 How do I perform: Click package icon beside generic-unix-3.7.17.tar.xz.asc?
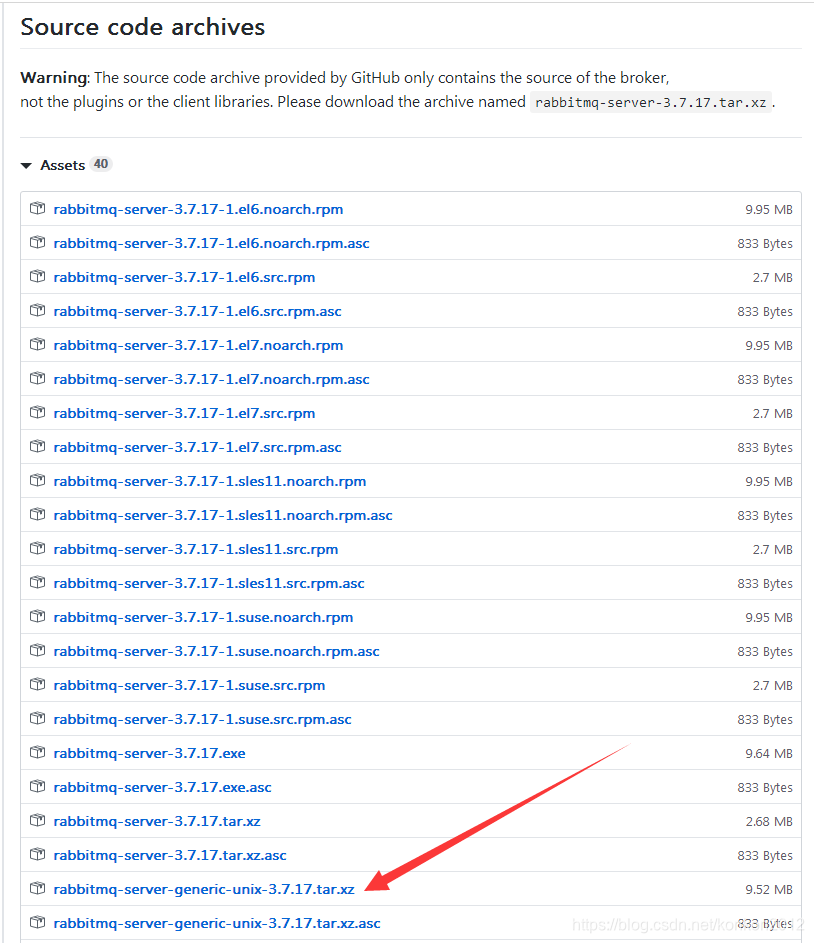pos(37,922)
